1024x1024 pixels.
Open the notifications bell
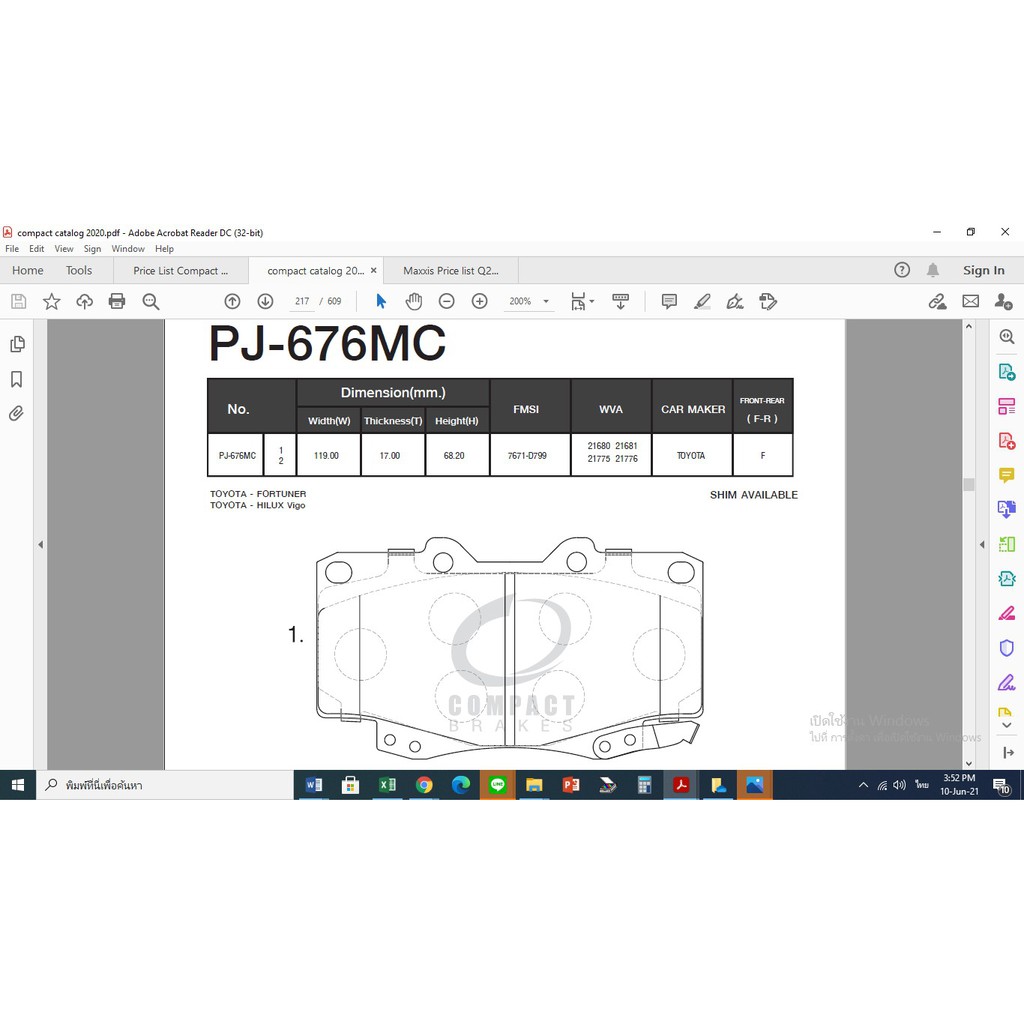(933, 270)
